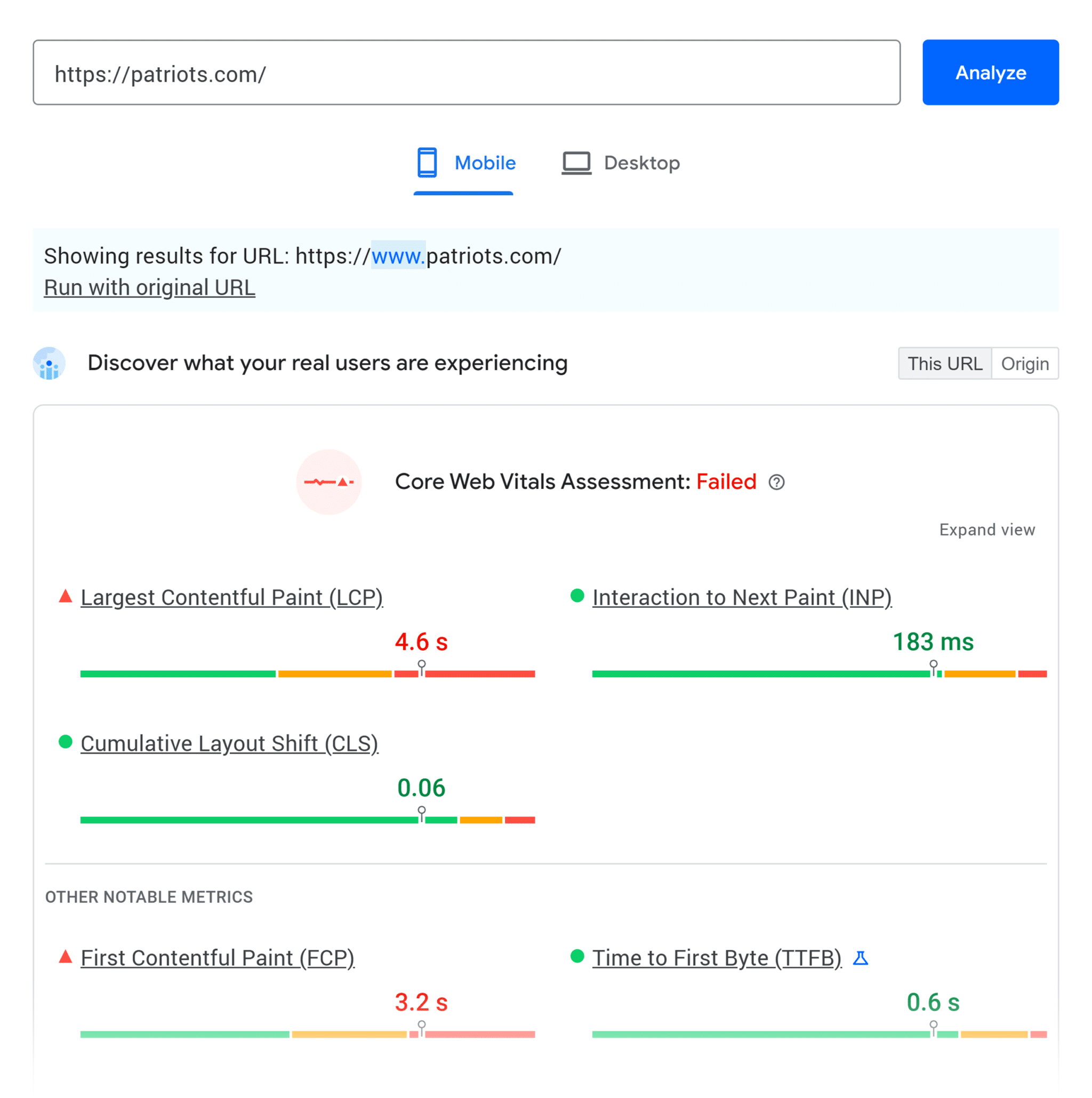Select the This URL toggle
This screenshot has width=1092, height=1098.
pos(945,364)
